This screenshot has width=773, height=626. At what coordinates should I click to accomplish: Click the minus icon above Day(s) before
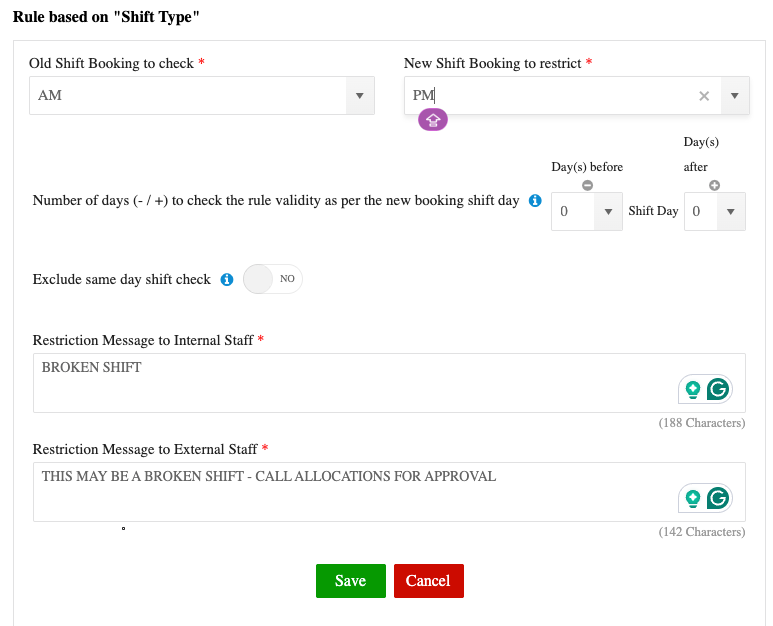[587, 185]
